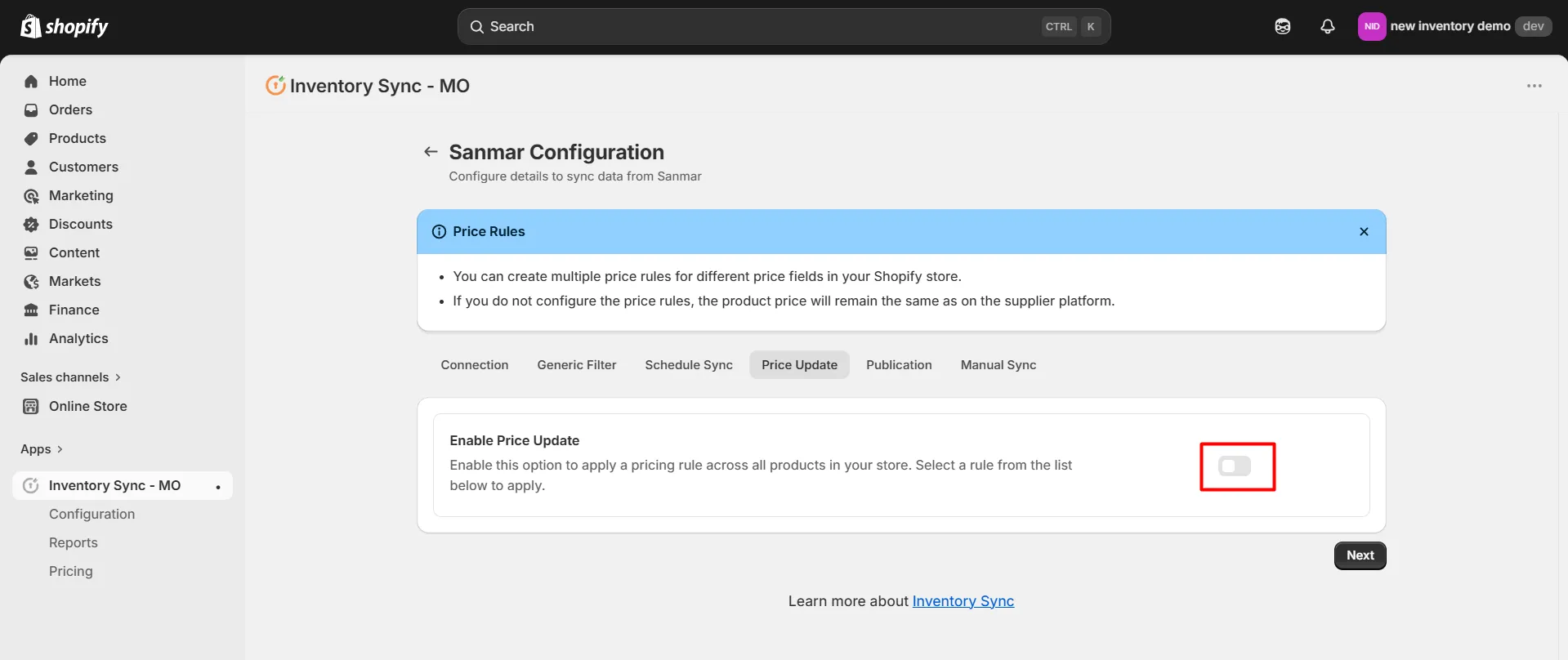Click the dev badge in top bar
Viewport: 1568px width, 660px height.
[1533, 26]
